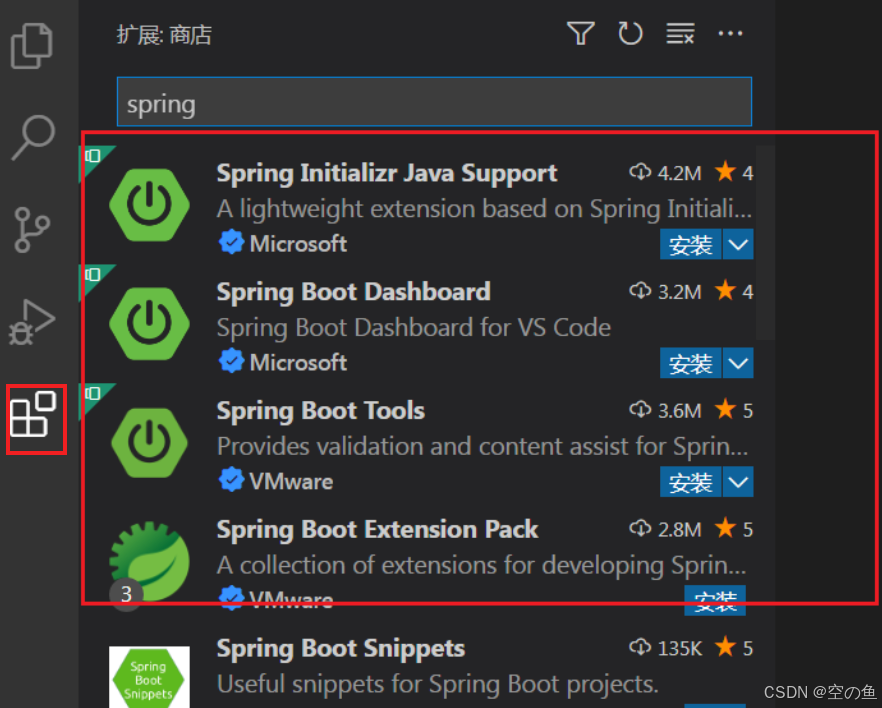The image size is (882, 708).
Task: Clear extensions search results
Action: tap(680, 34)
